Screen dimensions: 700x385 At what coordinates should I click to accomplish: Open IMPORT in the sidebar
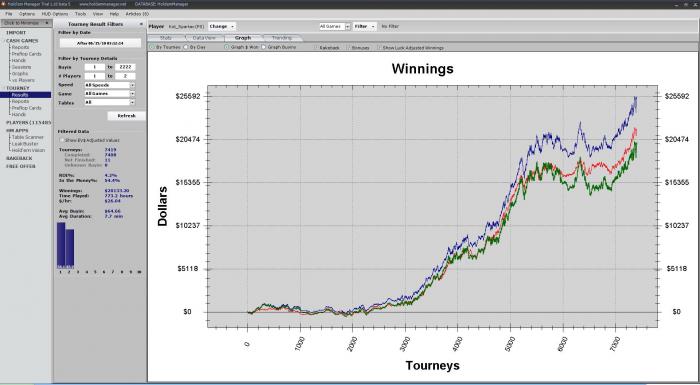click(16, 33)
